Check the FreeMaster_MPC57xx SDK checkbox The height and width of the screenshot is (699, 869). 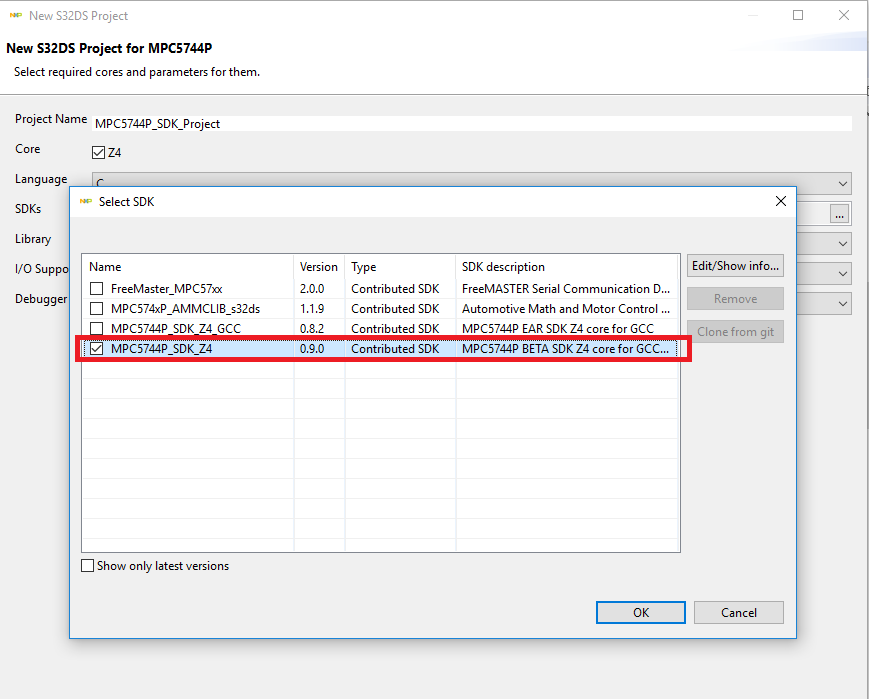click(x=97, y=289)
